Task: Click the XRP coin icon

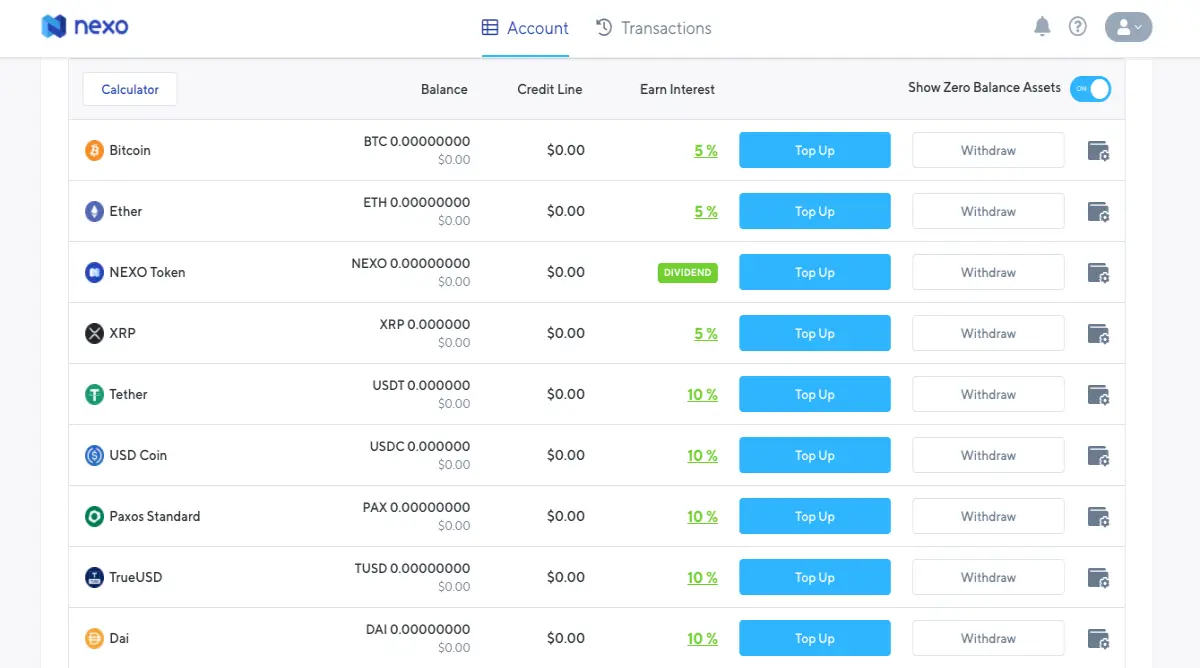Action: click(94, 333)
